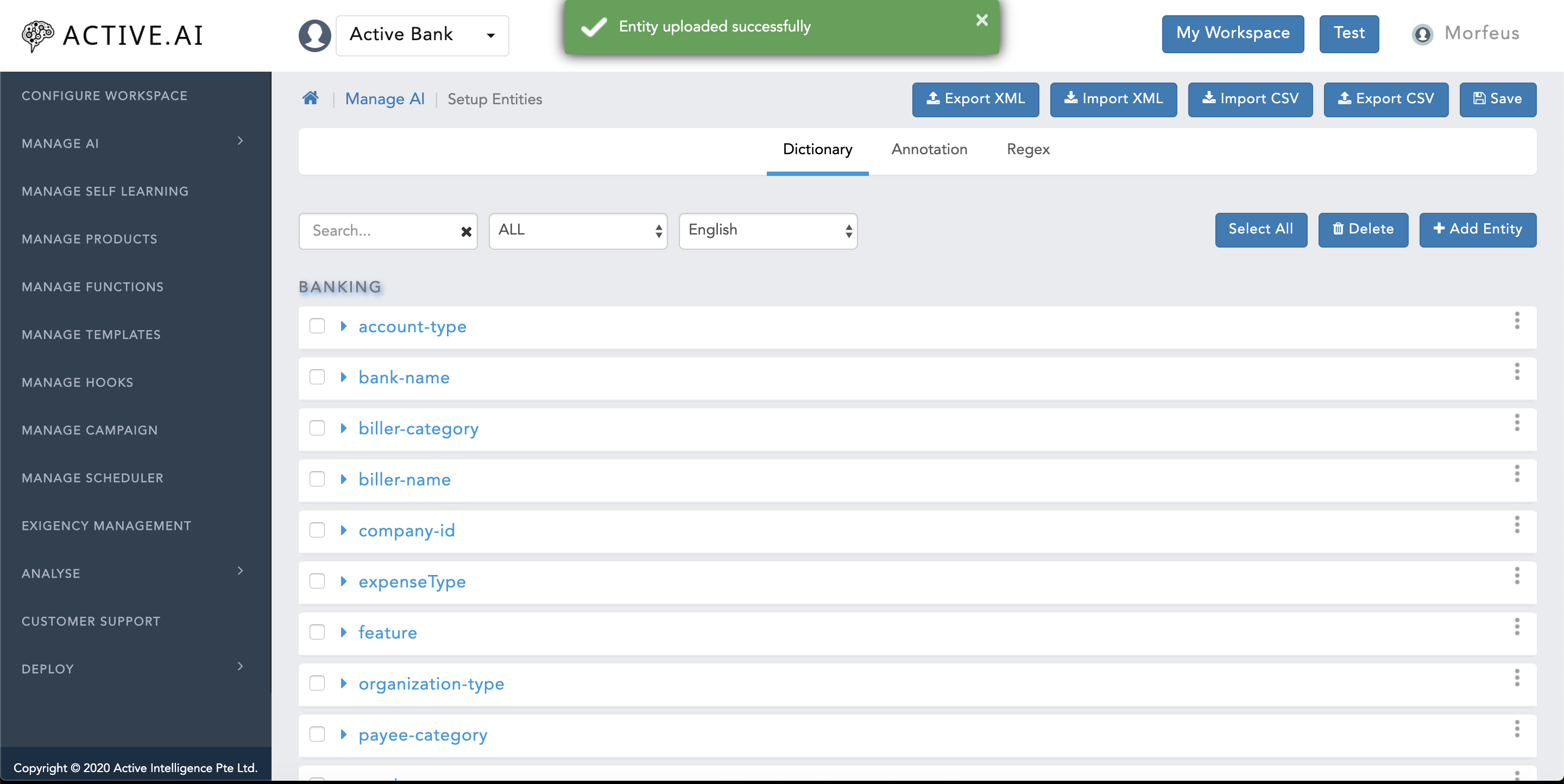
Task: Open the options menu for biller-name
Action: (1517, 473)
